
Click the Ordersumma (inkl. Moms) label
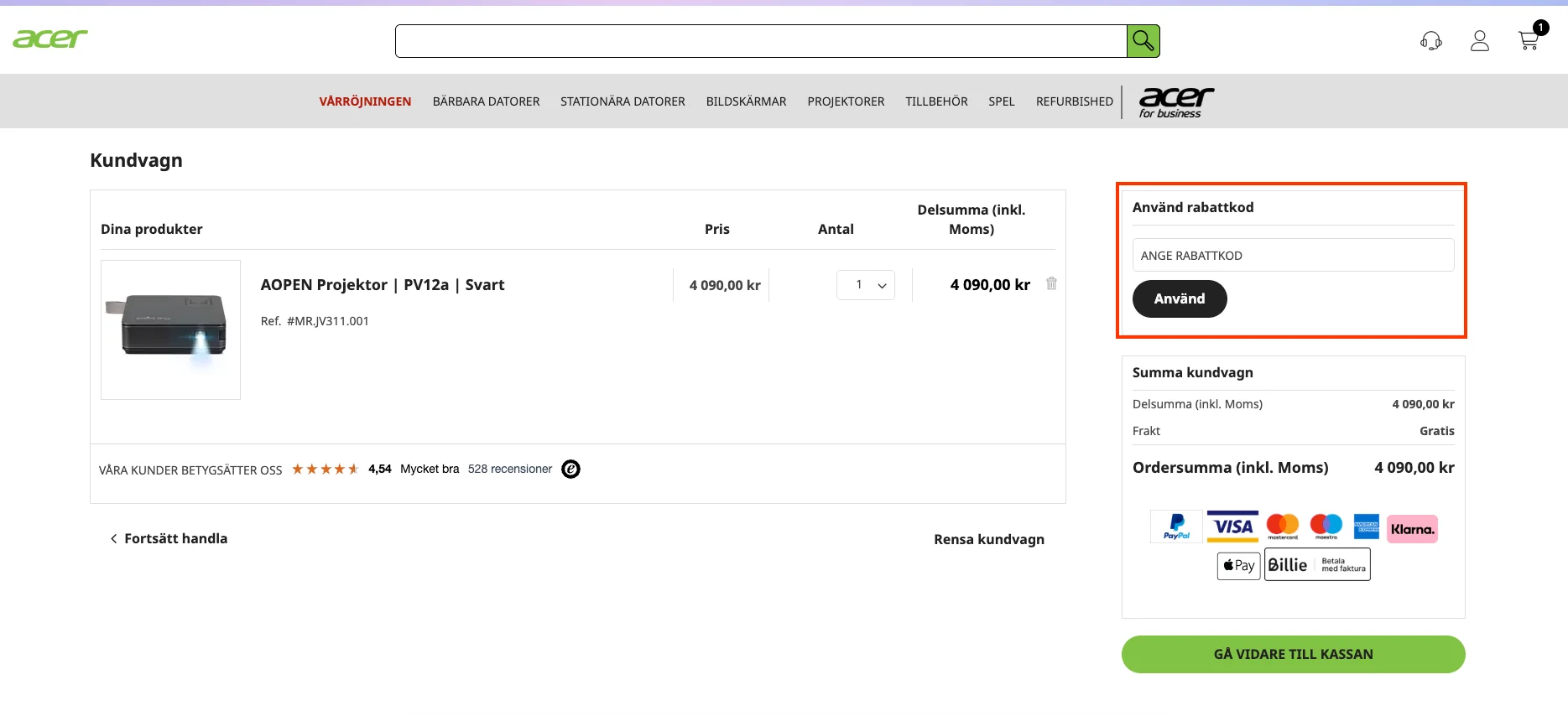coord(1231,468)
